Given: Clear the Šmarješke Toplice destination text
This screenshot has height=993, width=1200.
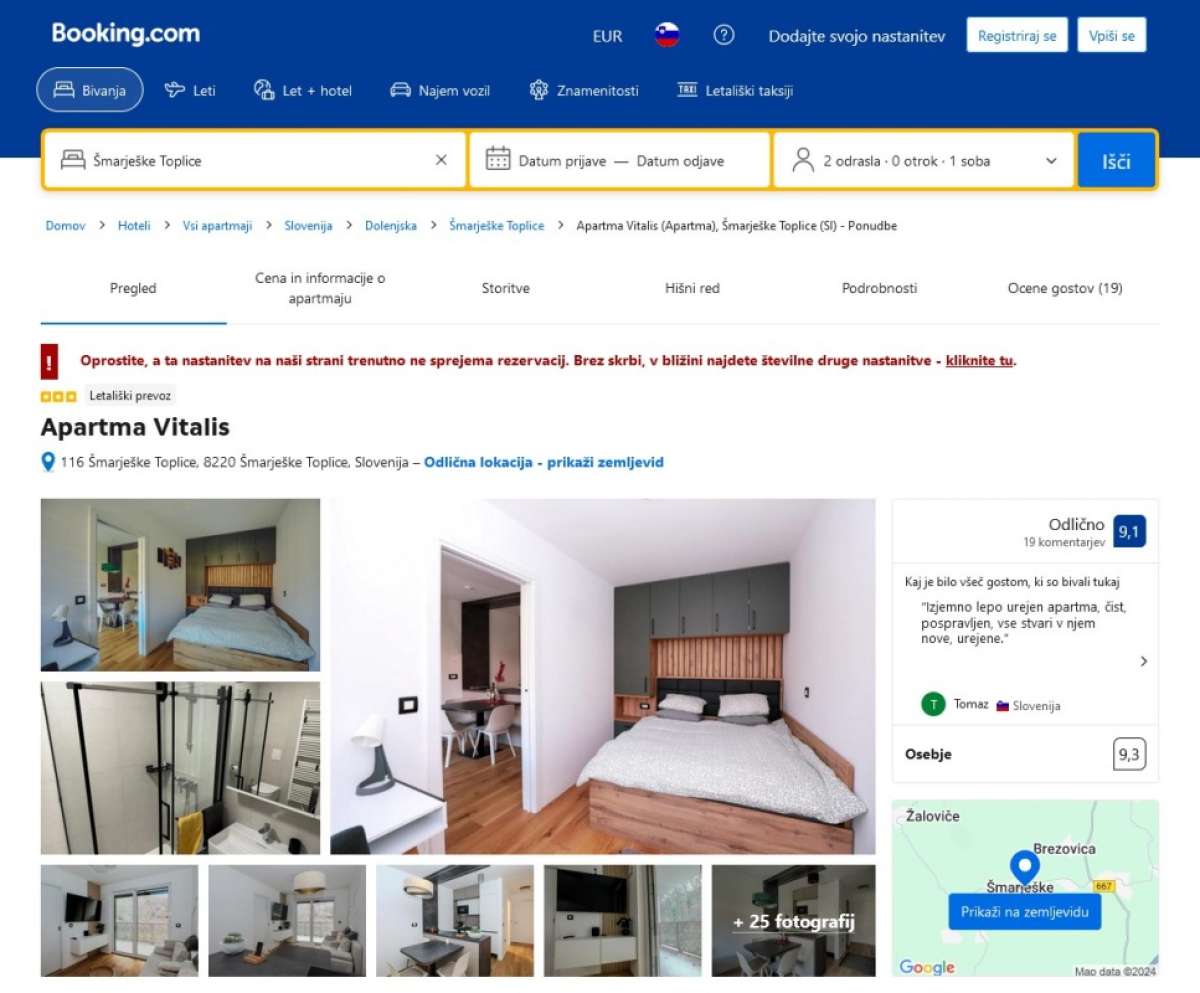Looking at the screenshot, I should (x=441, y=160).
